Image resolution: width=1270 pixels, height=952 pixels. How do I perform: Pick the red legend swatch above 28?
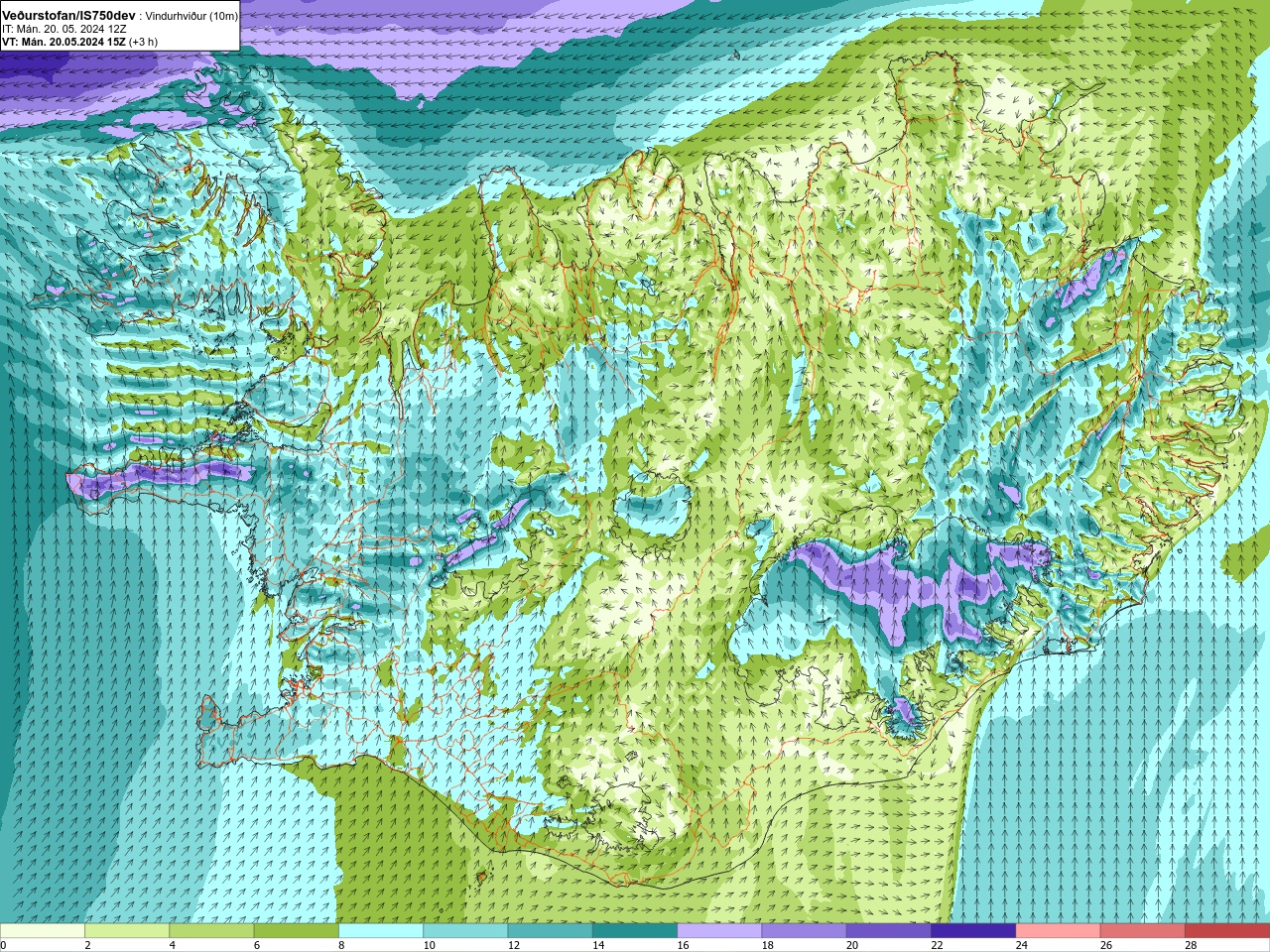tap(1227, 931)
